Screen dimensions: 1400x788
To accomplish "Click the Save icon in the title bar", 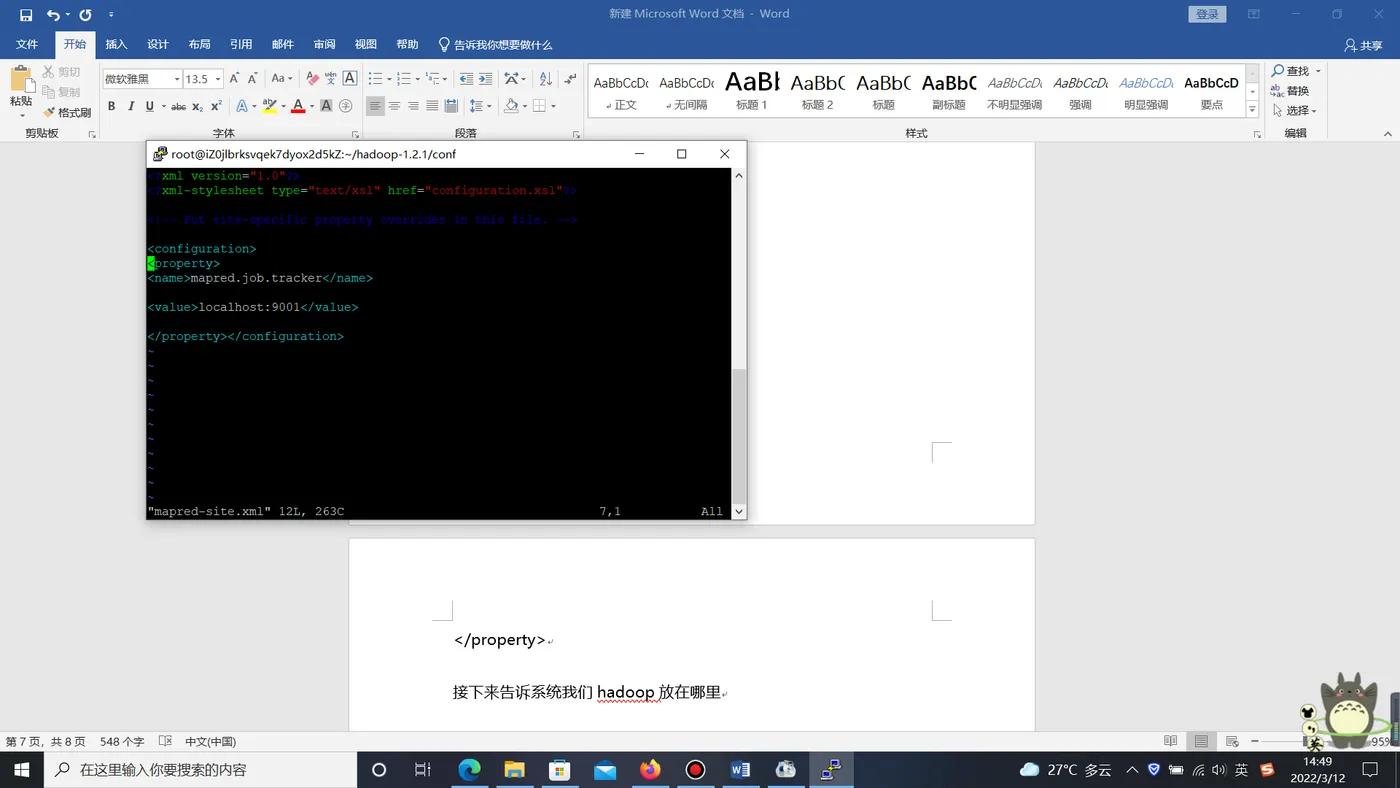I will click(25, 15).
